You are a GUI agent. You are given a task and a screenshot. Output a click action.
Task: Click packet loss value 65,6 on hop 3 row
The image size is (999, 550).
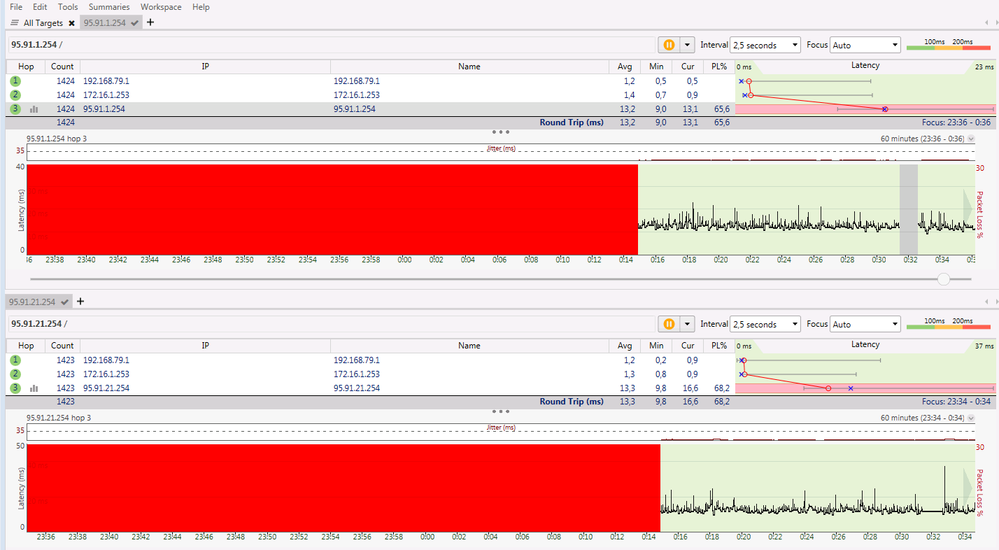tap(722, 109)
